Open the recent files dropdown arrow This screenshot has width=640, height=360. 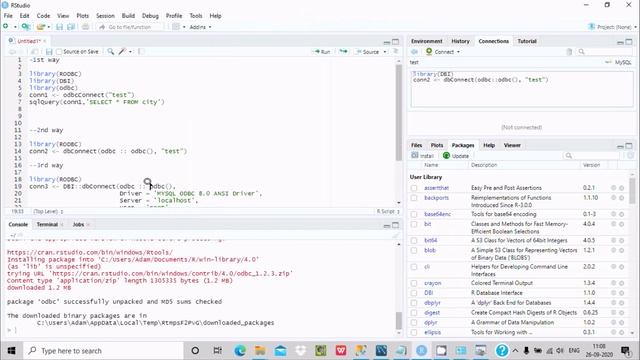[49, 27]
